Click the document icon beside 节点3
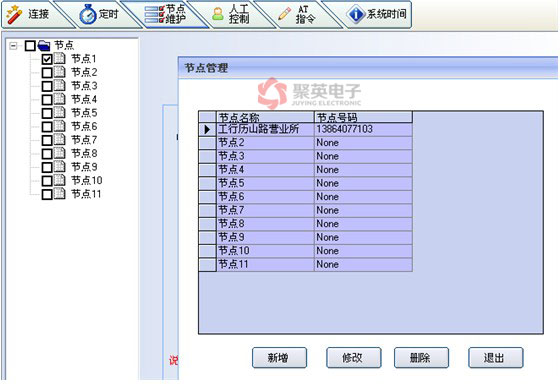Image resolution: width=560 pixels, height=388 pixels. pyautogui.click(x=60, y=86)
